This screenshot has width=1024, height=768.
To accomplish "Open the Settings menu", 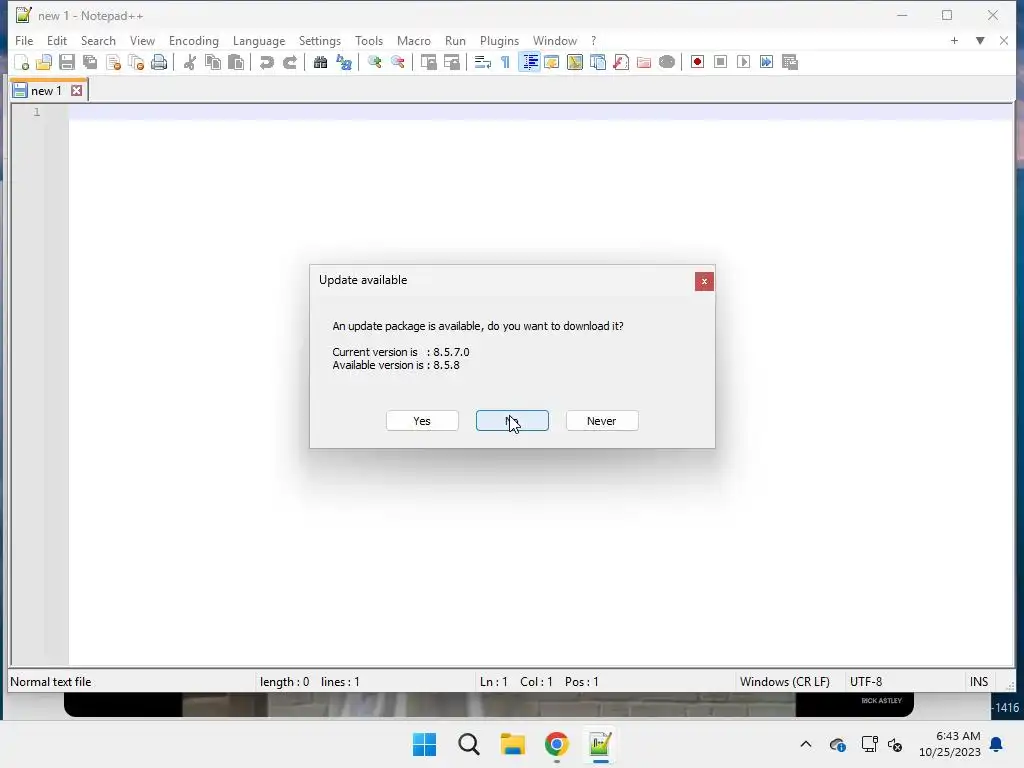I will point(319,40).
